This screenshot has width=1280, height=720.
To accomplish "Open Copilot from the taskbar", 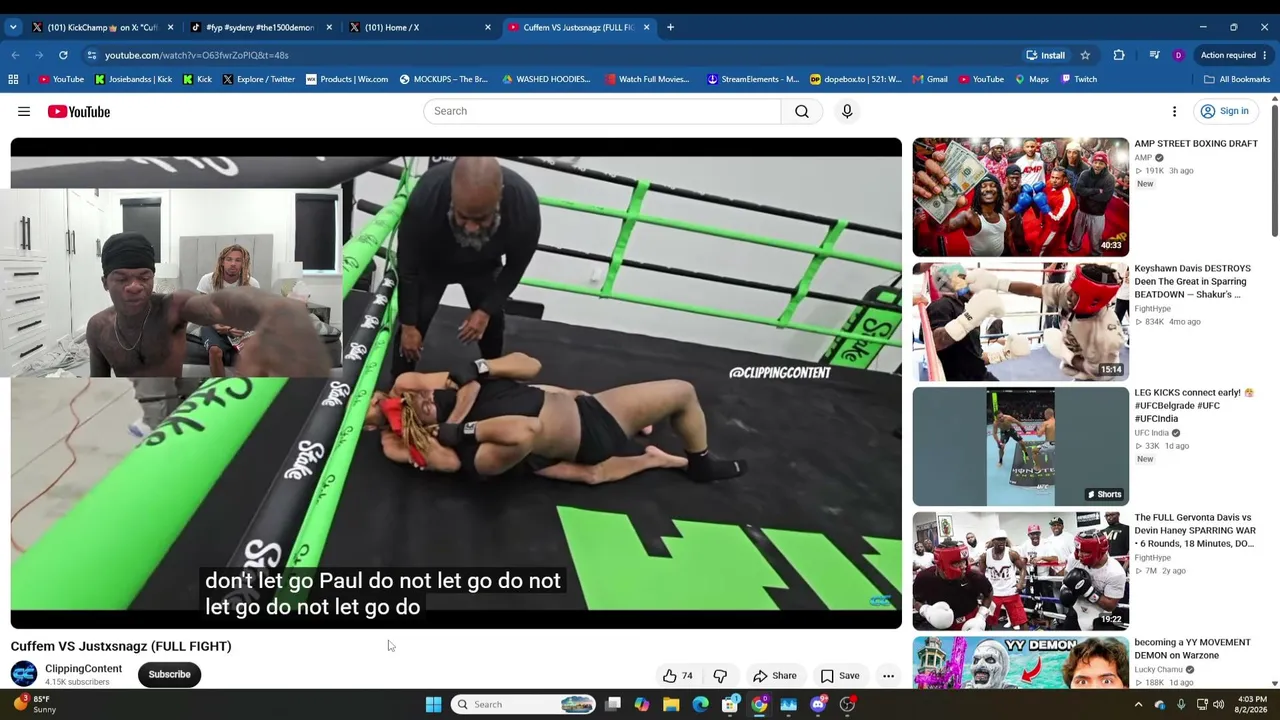I will click(642, 704).
